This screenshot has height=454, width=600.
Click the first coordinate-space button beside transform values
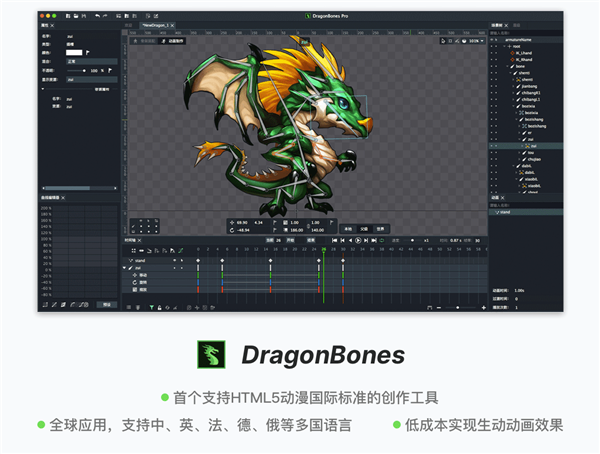(x=348, y=229)
